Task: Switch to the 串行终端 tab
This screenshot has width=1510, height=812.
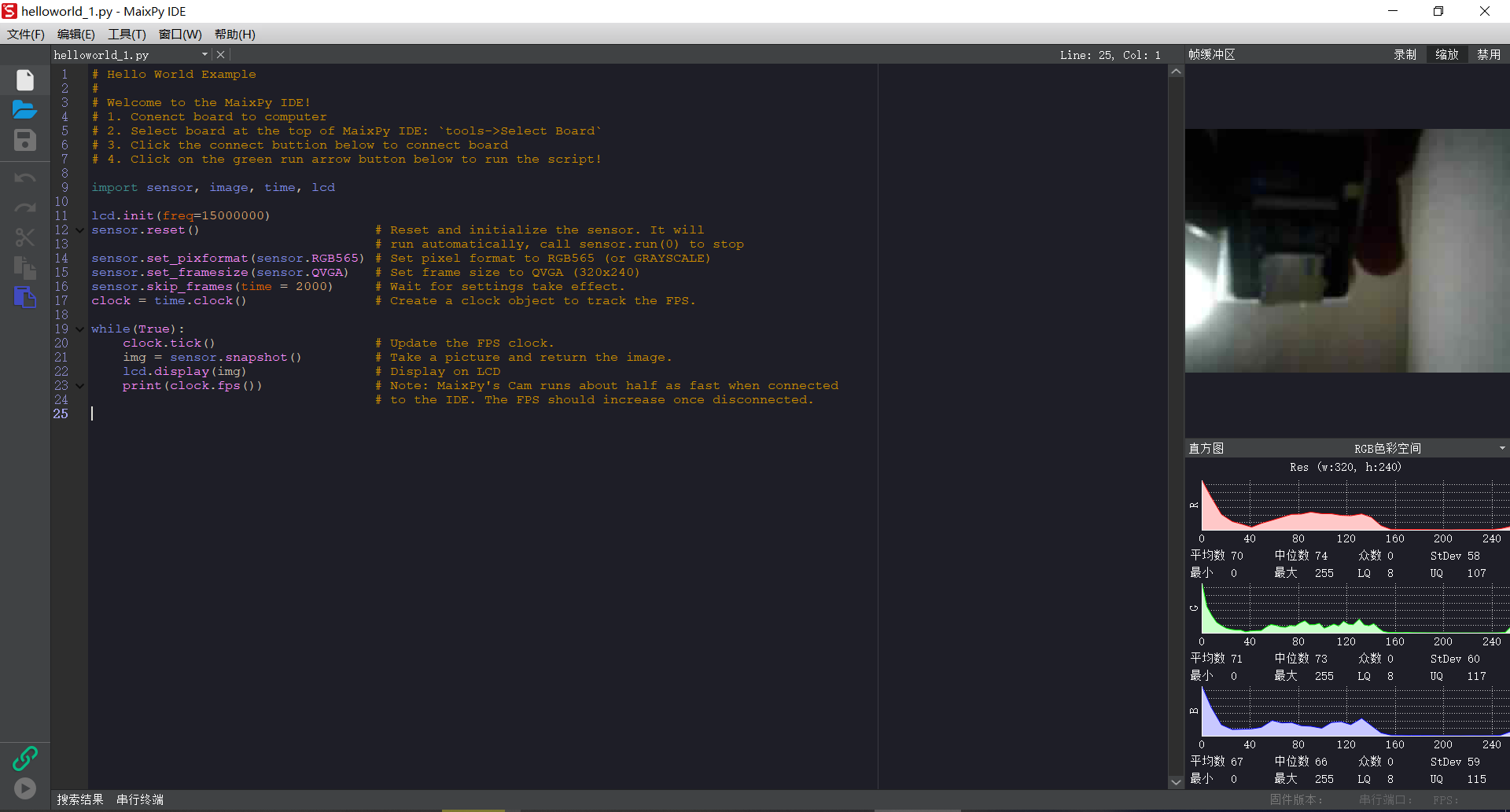Action: (x=139, y=799)
